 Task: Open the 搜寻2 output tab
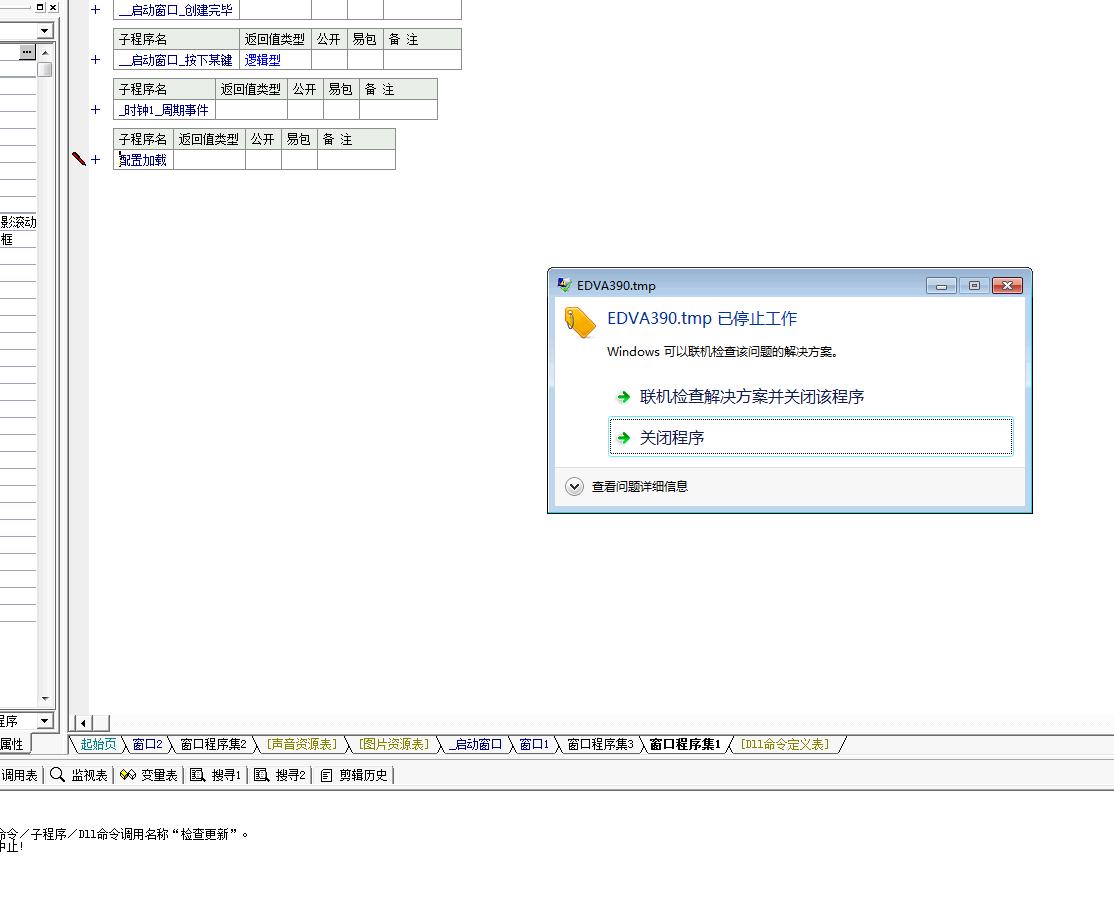coord(280,775)
